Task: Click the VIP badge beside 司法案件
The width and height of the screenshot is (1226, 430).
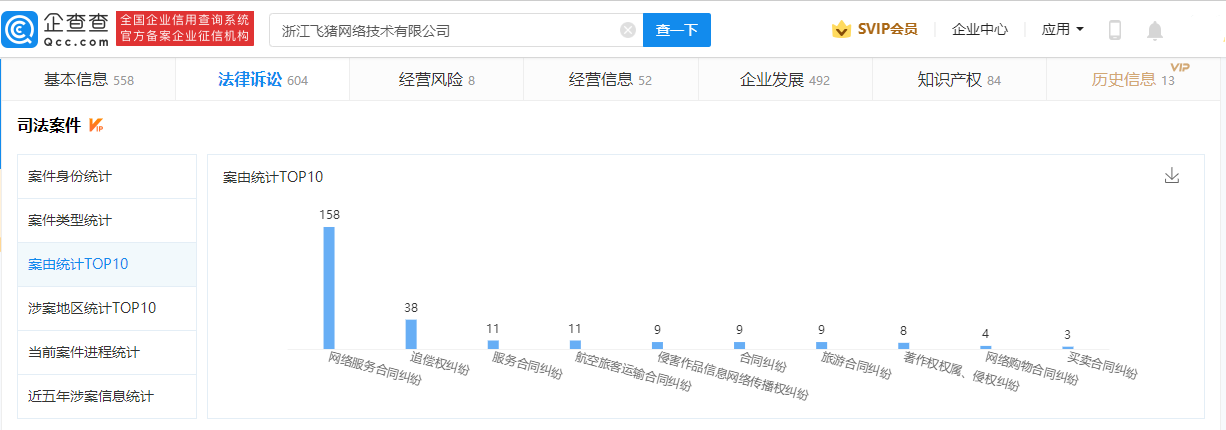Action: 97,125
